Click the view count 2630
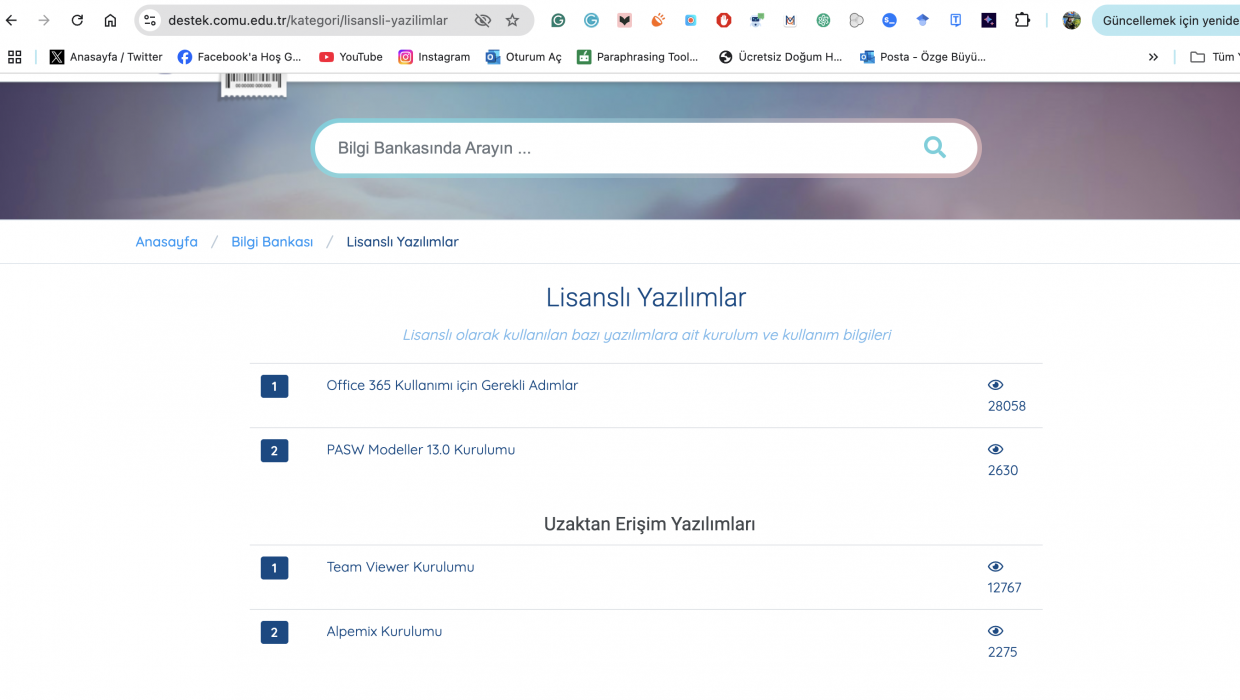 point(1003,470)
